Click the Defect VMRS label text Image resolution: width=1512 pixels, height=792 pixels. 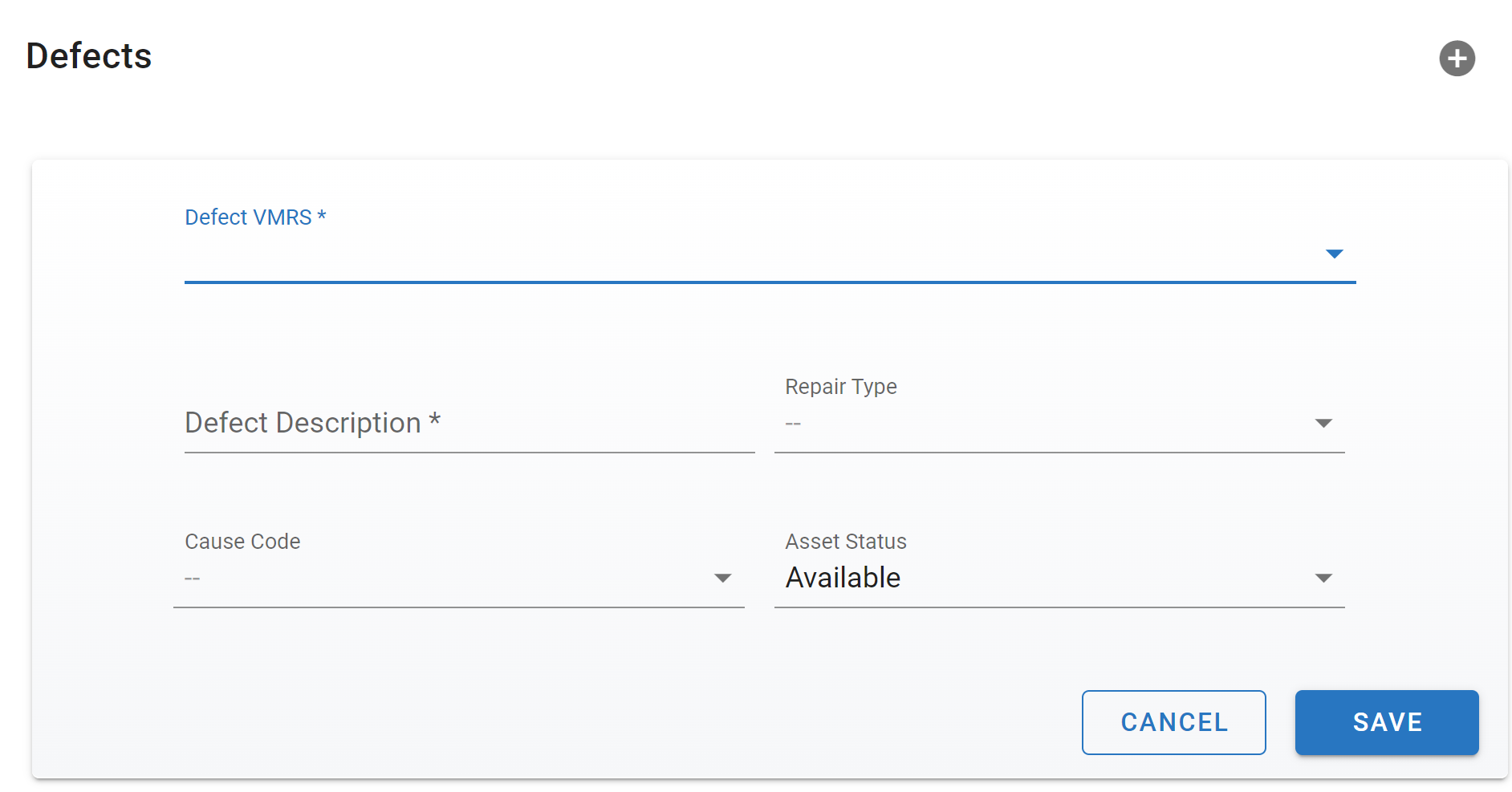[x=248, y=217]
